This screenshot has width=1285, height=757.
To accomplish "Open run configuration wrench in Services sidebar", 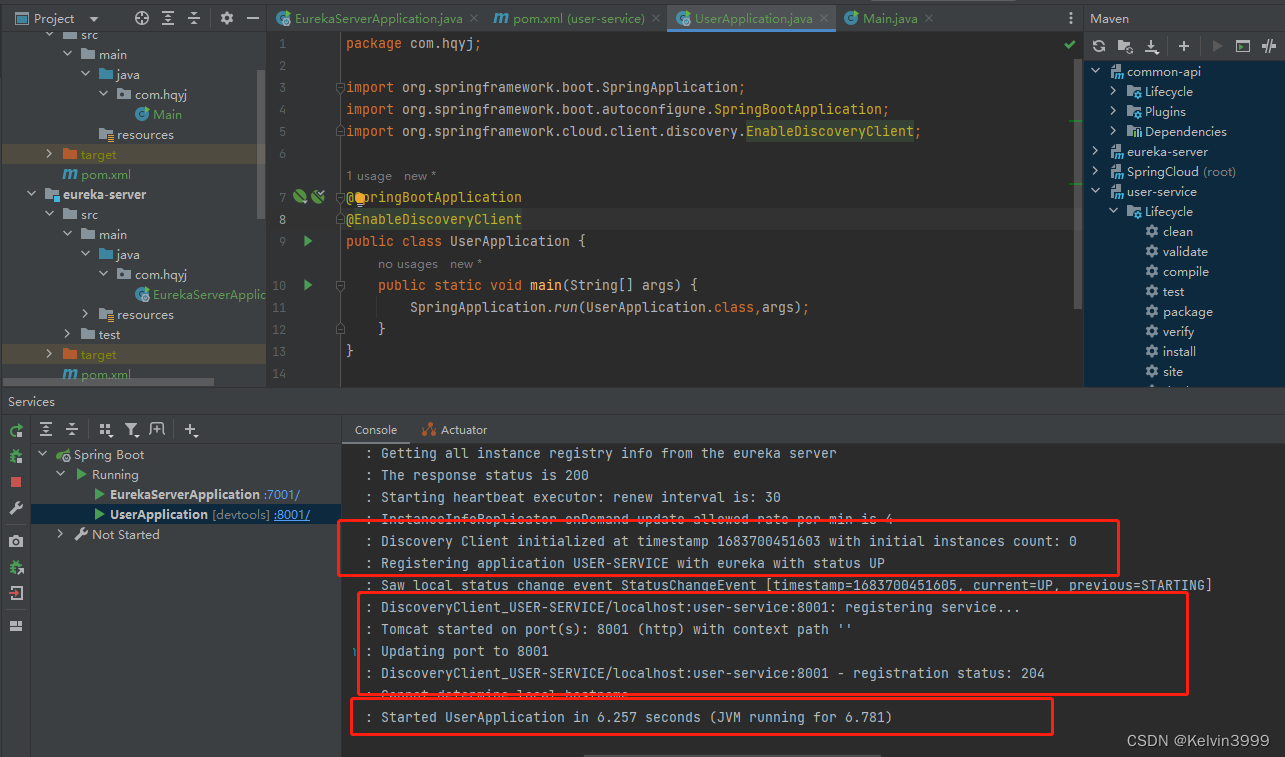I will (x=16, y=508).
